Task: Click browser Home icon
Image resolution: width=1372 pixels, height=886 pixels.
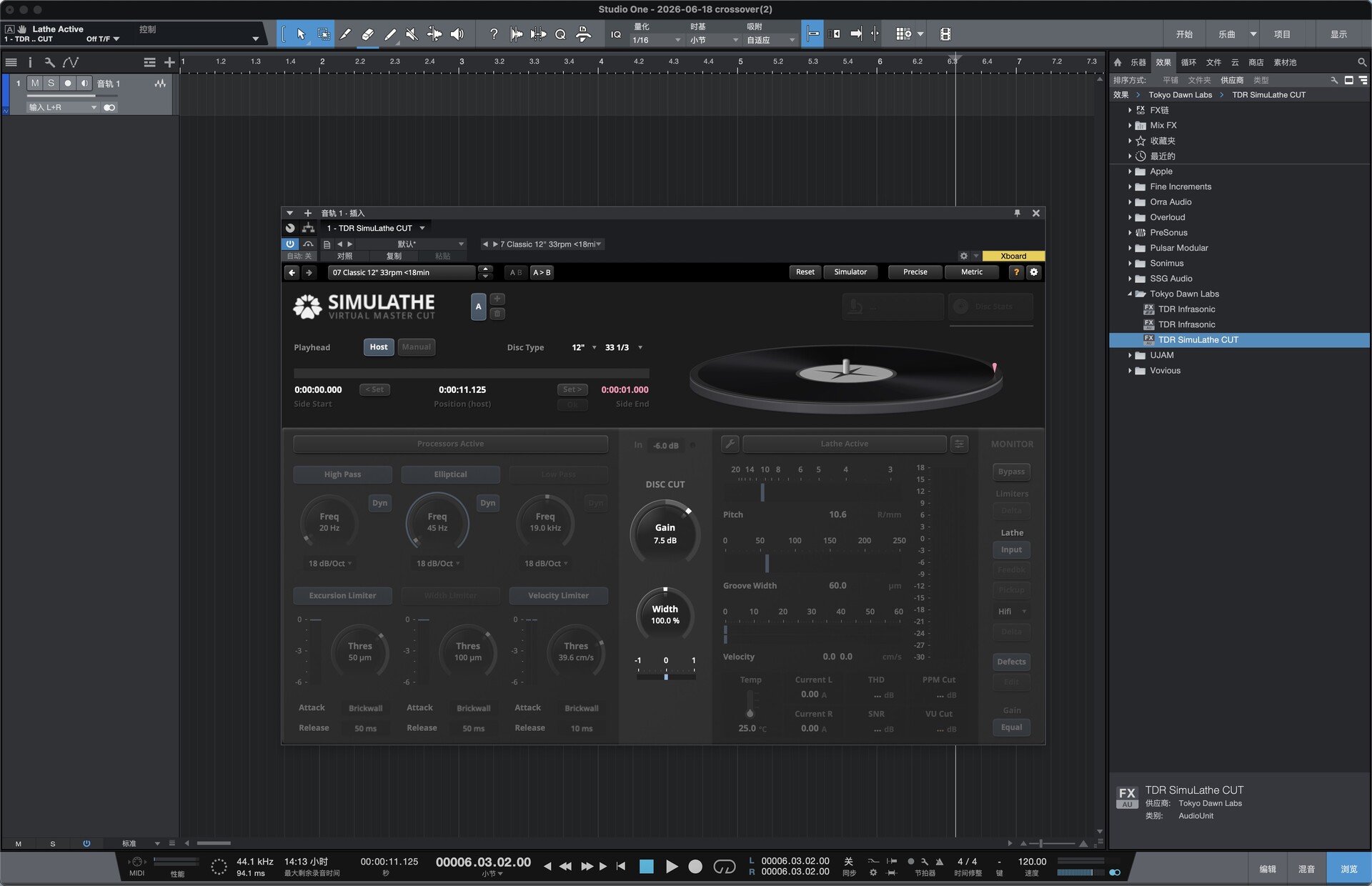Action: click(1118, 62)
